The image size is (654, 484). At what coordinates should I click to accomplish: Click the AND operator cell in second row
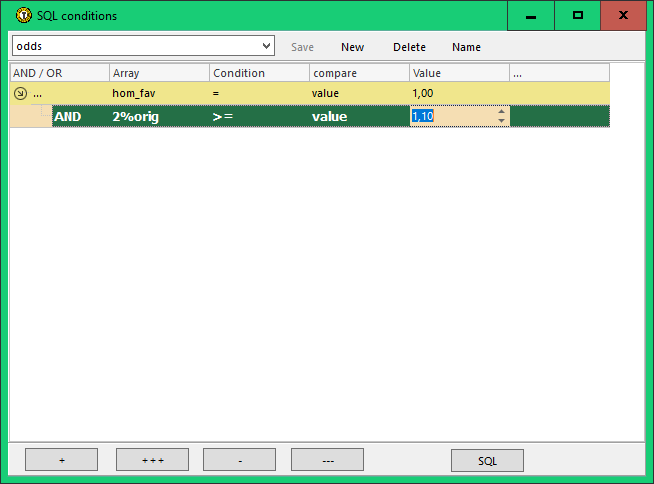[x=68, y=116]
